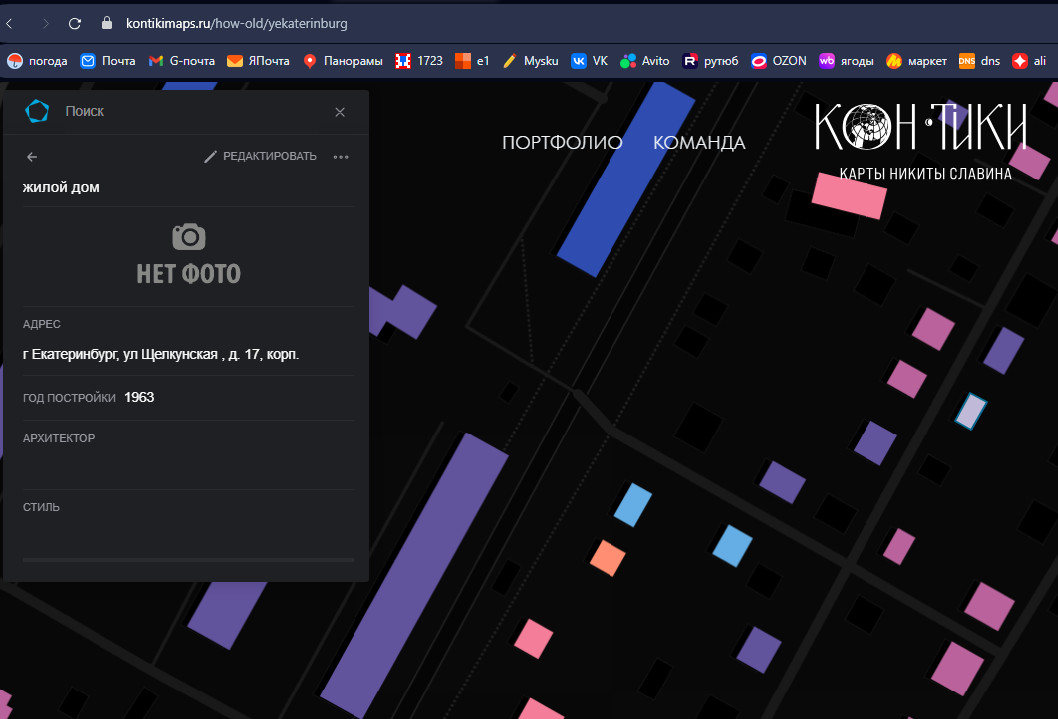Viewport: 1058px width, 719px height.
Task: Close the Поиск search panel
Action: (x=340, y=112)
